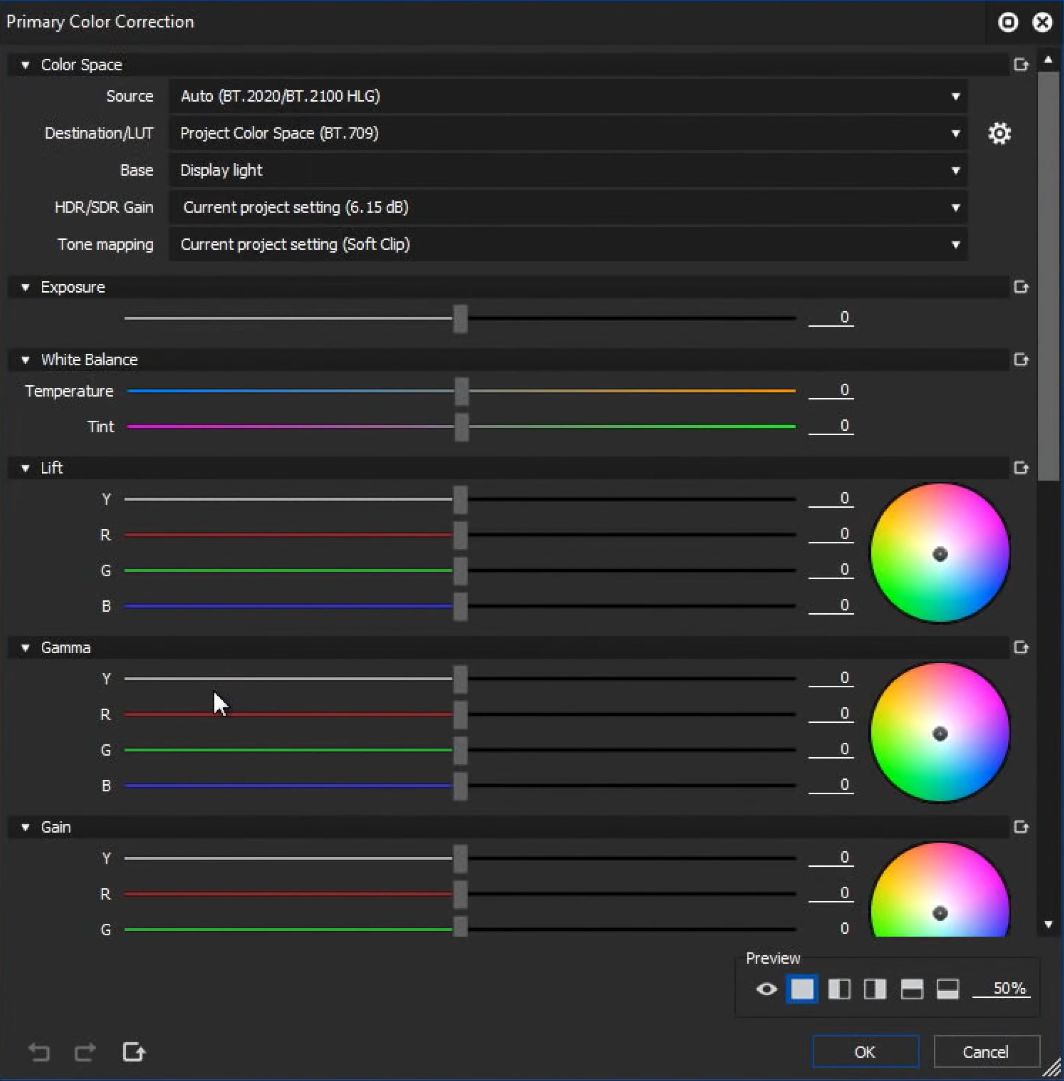
Task: Click the Cancel button
Action: (x=986, y=1051)
